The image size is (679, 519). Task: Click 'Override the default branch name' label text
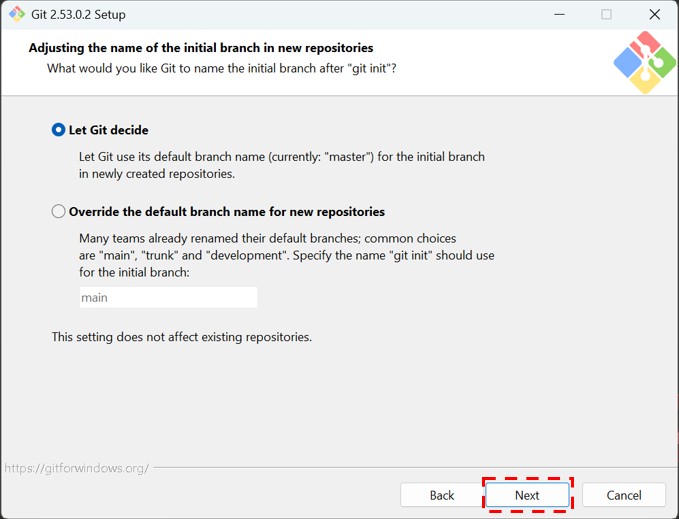[226, 212]
